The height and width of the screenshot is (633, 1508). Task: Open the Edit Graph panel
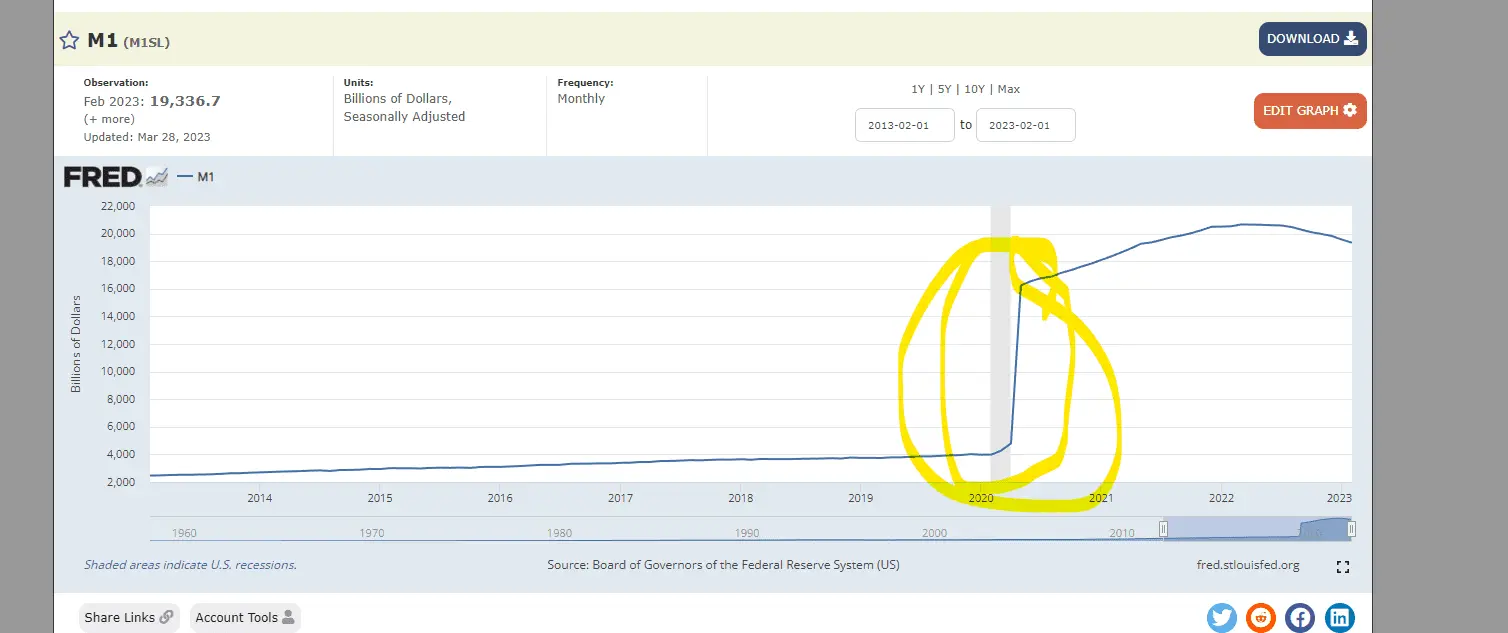tap(1309, 110)
